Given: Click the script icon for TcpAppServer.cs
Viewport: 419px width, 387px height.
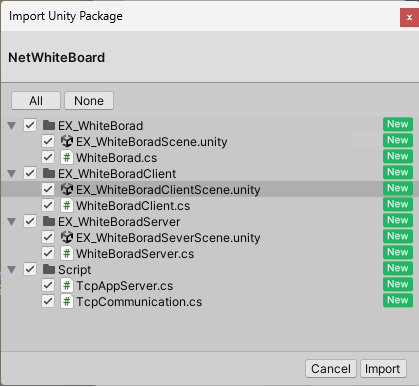Looking at the screenshot, I should [x=67, y=285].
